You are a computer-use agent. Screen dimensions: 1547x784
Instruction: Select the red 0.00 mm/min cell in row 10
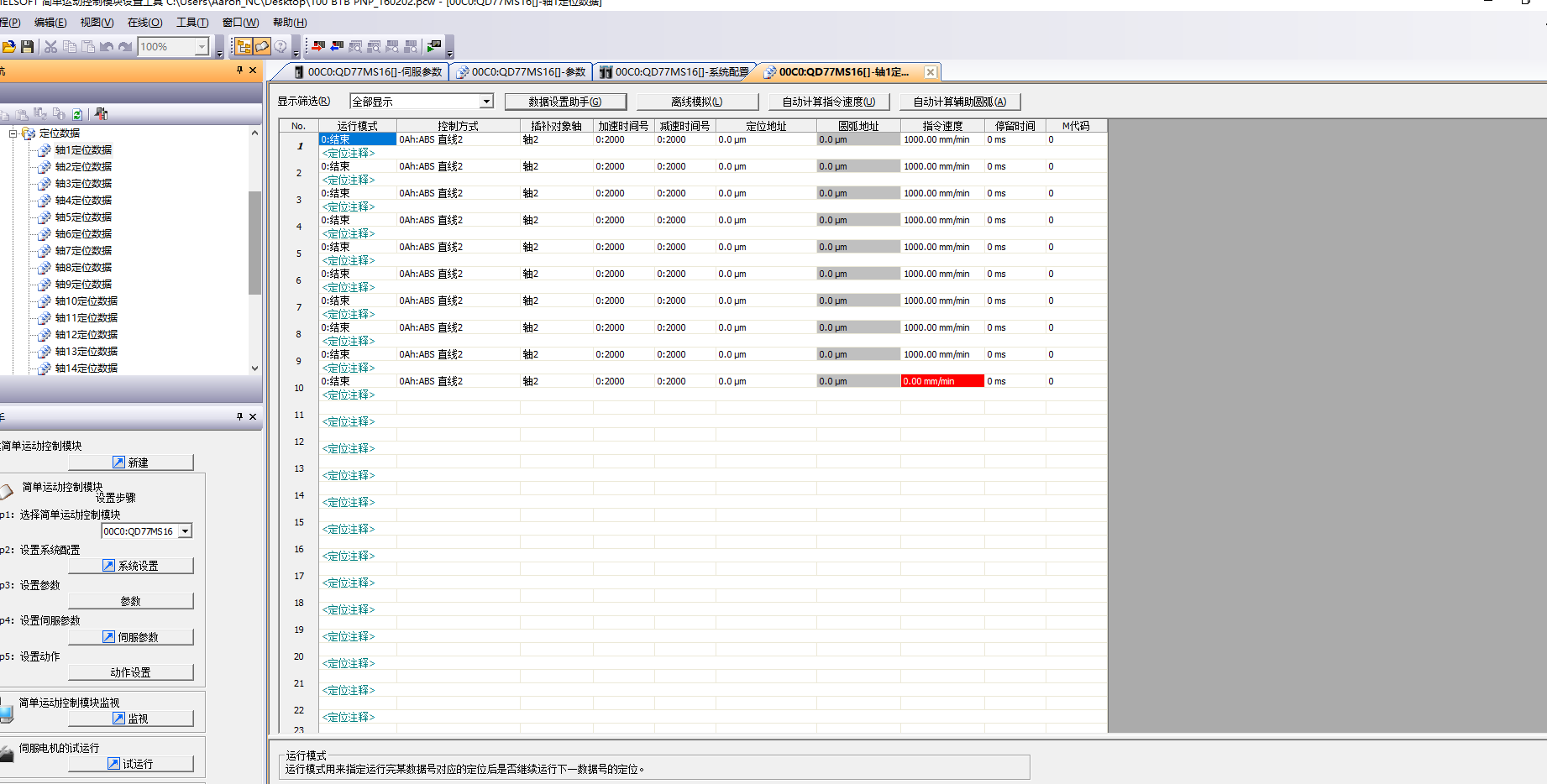point(941,381)
